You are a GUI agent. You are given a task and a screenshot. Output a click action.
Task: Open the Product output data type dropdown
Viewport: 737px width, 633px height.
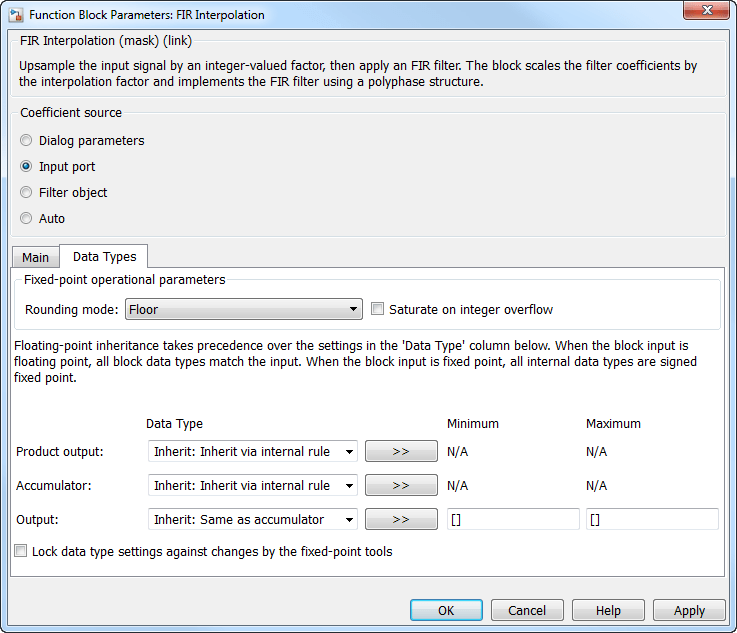252,452
